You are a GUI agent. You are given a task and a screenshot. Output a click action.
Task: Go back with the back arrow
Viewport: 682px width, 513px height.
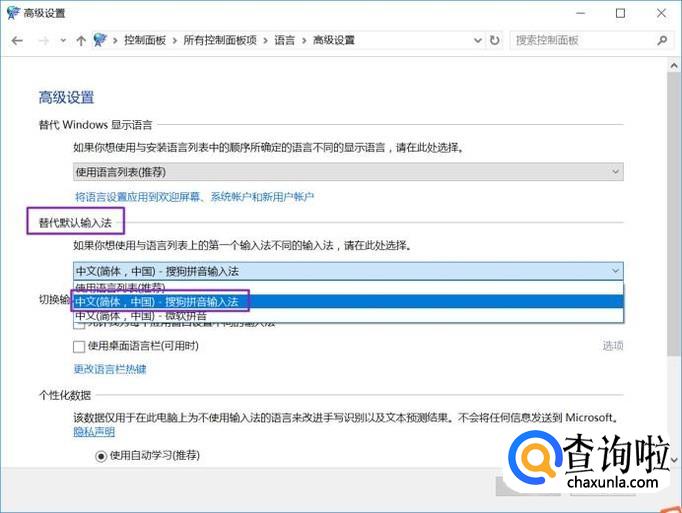click(17, 41)
